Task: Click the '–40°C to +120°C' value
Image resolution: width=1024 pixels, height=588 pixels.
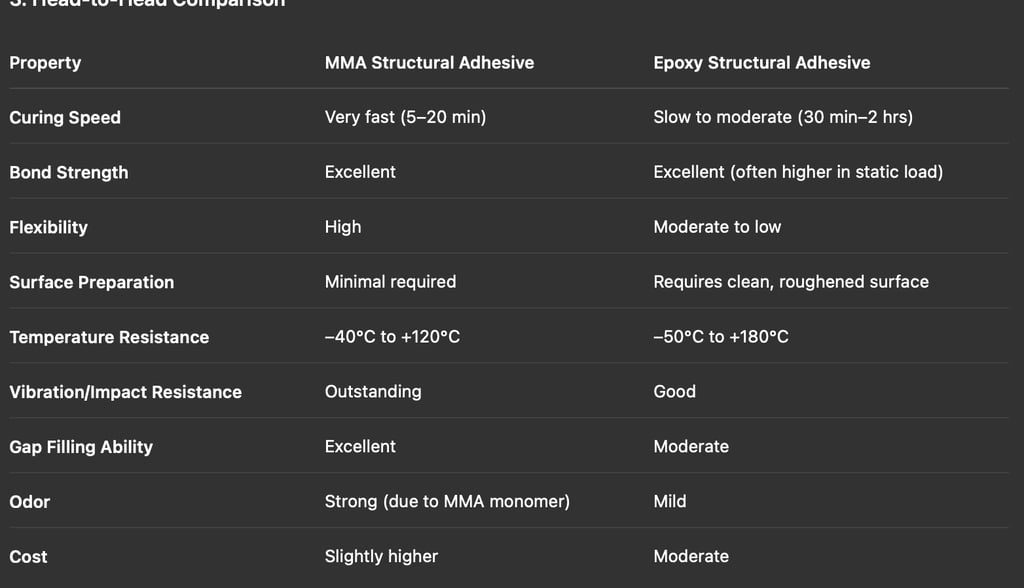Action: click(x=392, y=338)
